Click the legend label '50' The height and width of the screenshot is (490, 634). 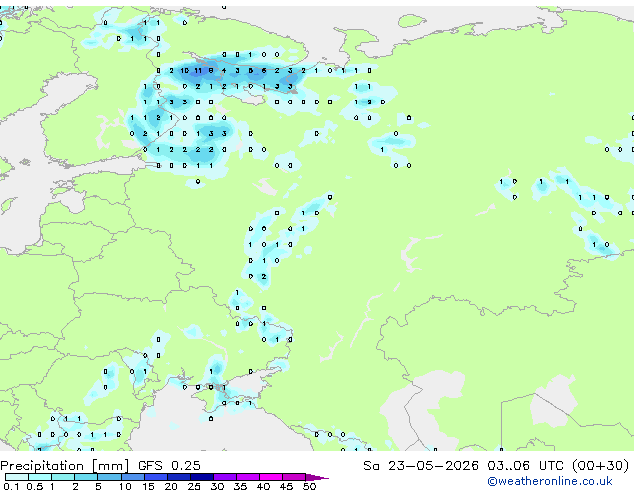point(309,486)
